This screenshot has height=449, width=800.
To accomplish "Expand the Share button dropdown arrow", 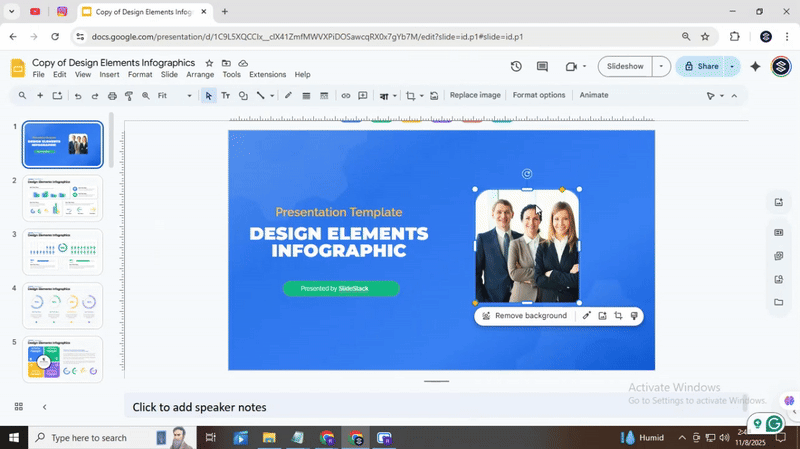I will point(731,66).
